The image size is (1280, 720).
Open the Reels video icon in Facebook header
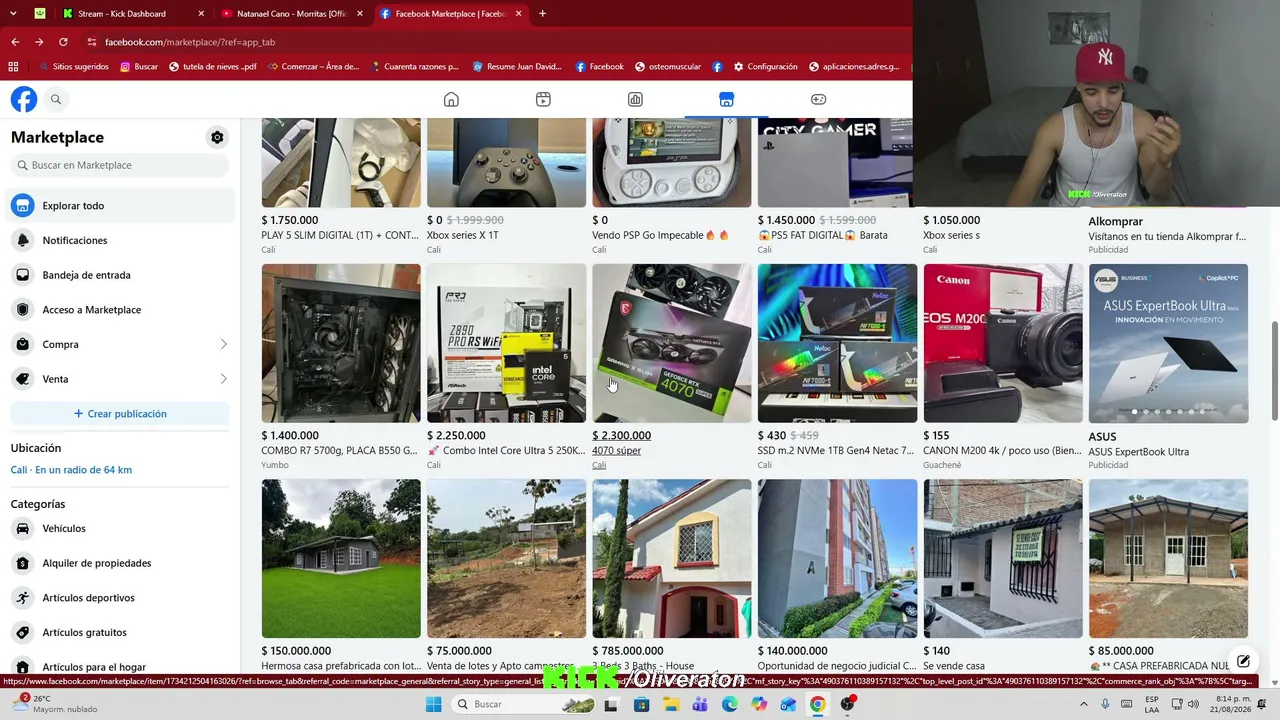pos(543,99)
